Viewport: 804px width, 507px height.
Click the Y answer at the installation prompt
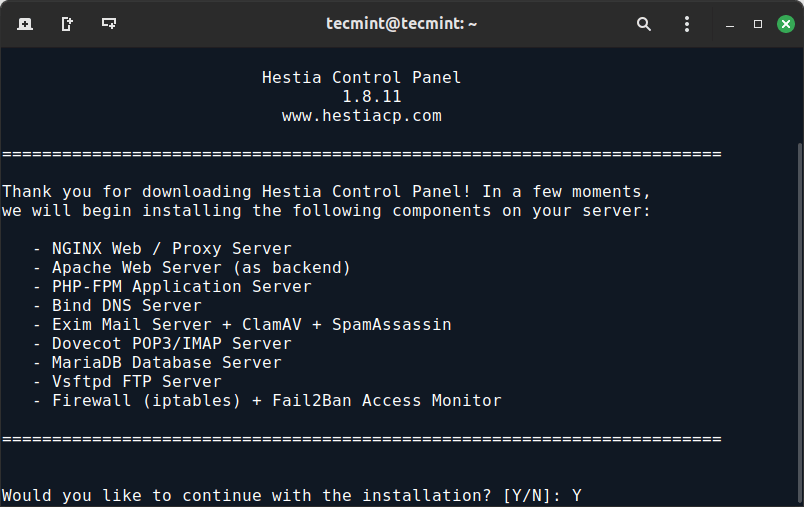pyautogui.click(x=577, y=496)
